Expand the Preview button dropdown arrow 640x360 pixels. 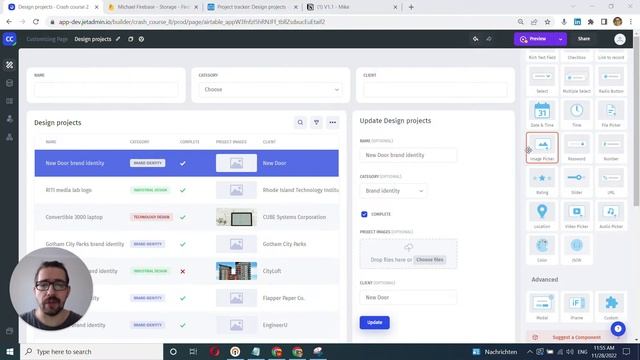pyautogui.click(x=560, y=39)
